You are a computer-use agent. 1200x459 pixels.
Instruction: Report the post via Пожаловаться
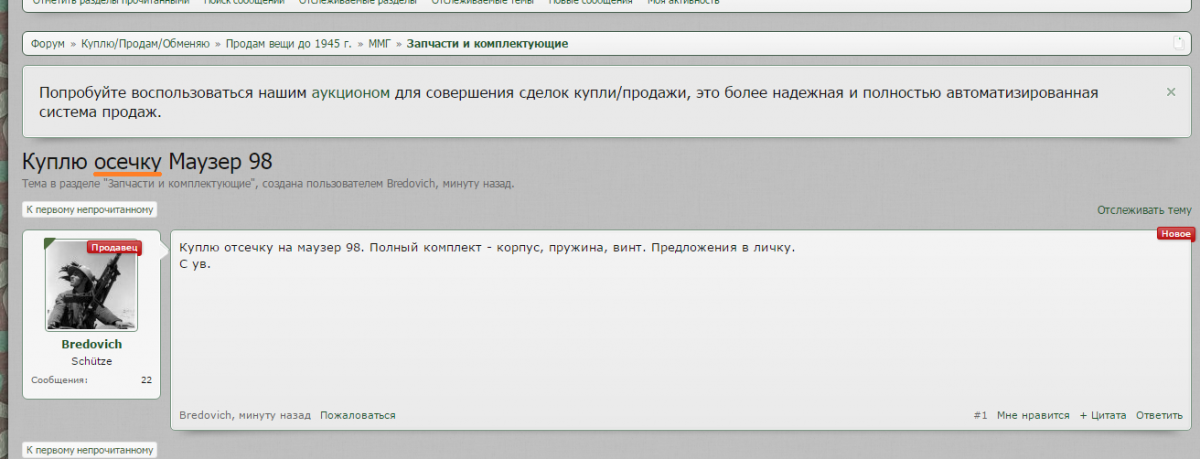tap(358, 415)
